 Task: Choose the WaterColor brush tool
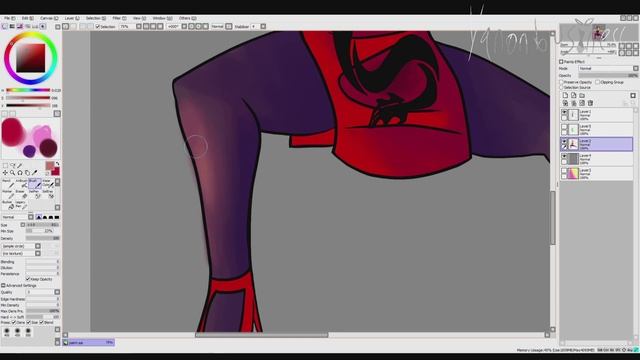point(48,183)
